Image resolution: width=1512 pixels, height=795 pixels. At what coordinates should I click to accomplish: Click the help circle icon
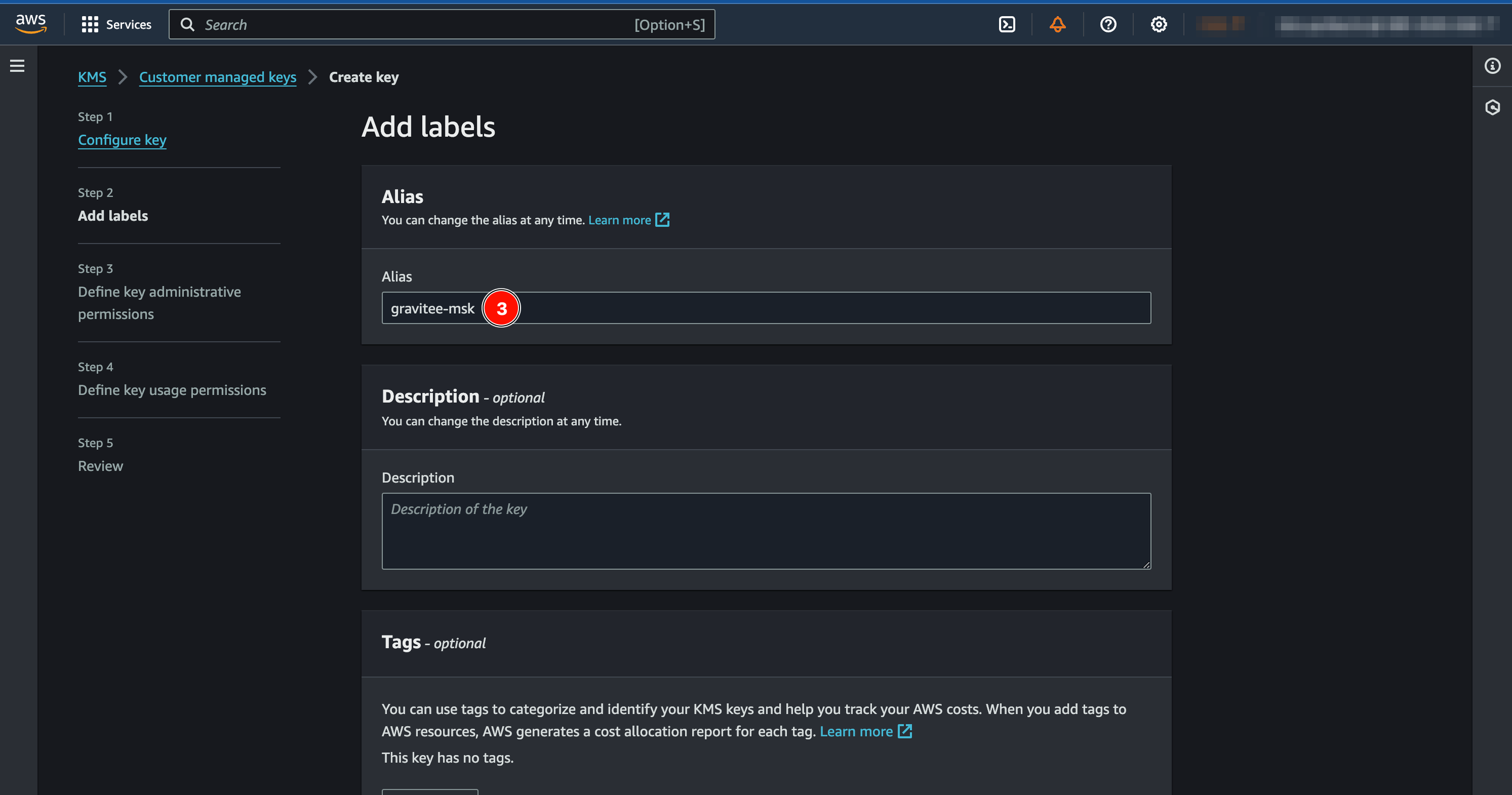click(x=1108, y=25)
